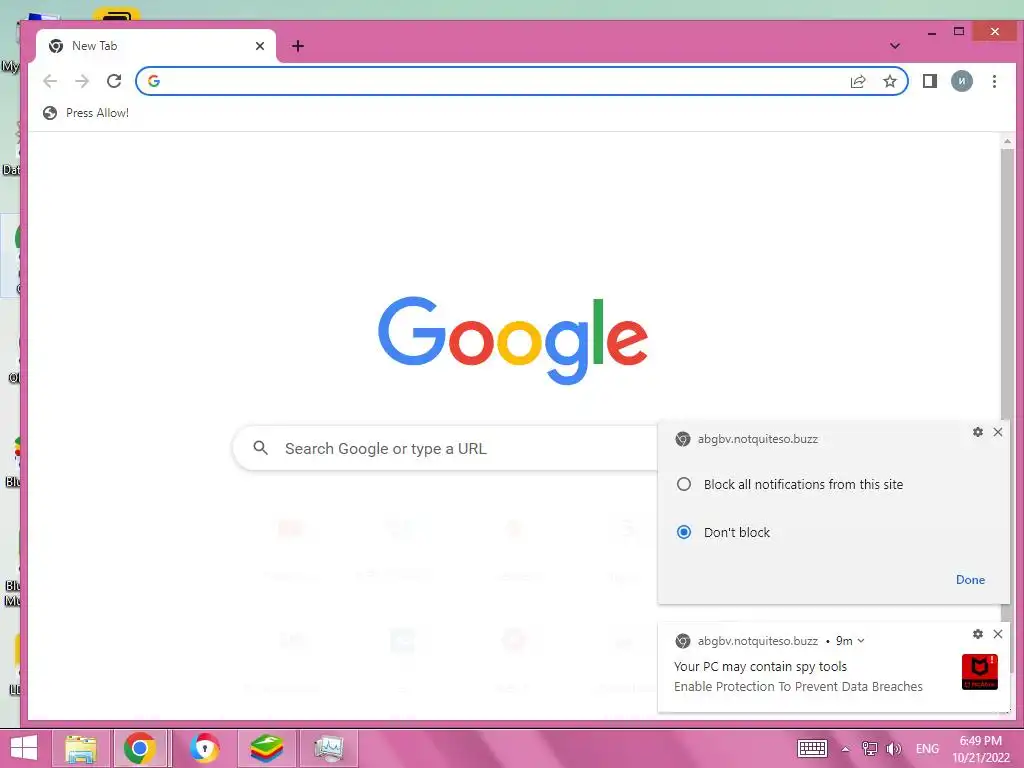Image resolution: width=1024 pixels, height=768 pixels.
Task: Open the second browser icon on taskbar
Action: [204, 748]
